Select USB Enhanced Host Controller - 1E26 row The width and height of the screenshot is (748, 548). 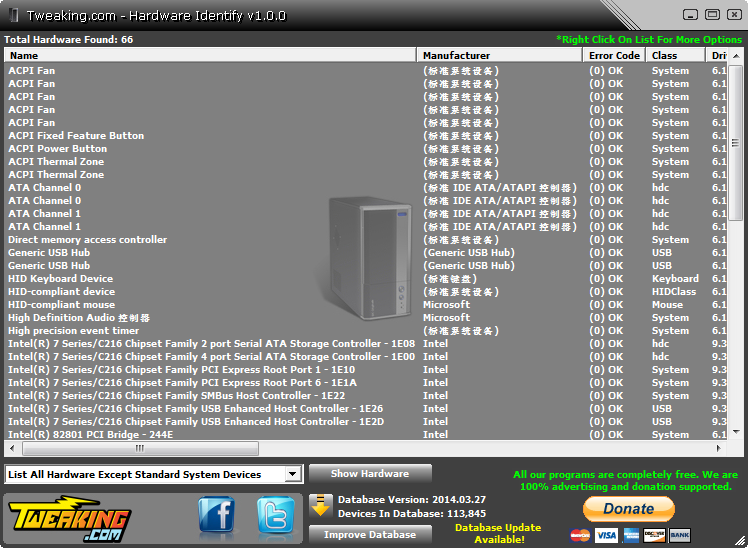[367, 409]
